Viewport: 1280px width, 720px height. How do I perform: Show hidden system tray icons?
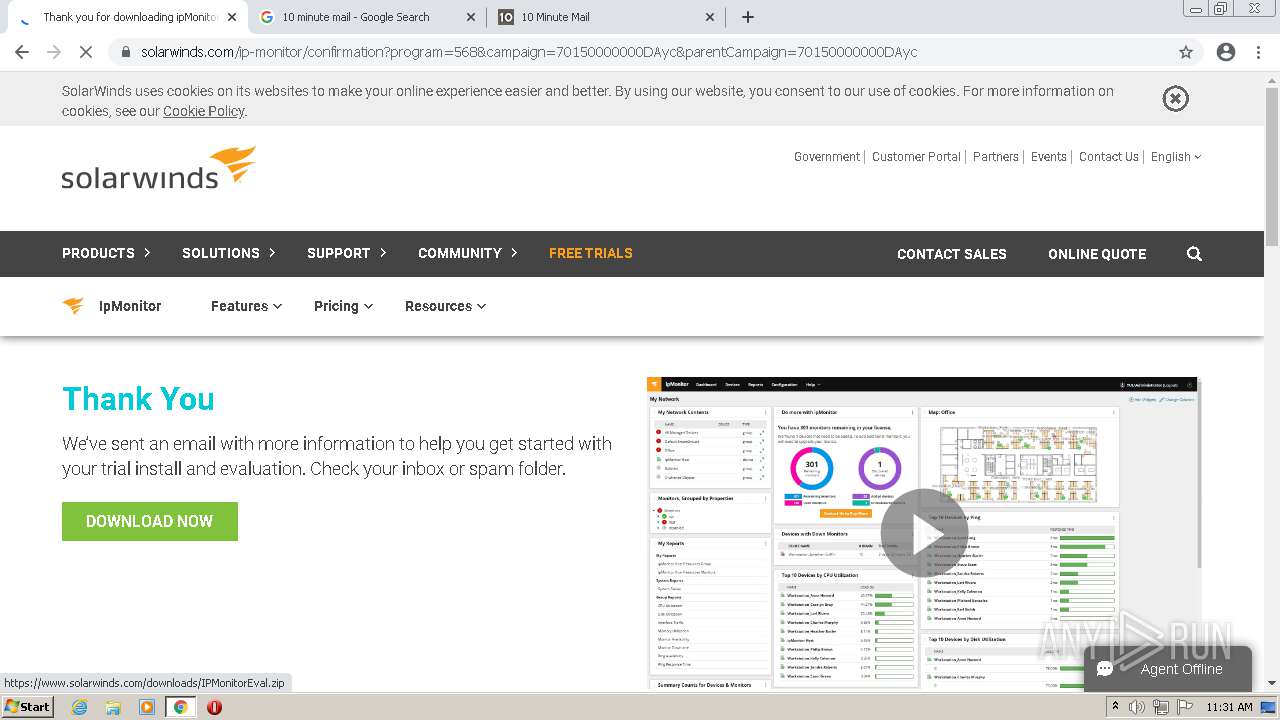tap(1115, 707)
